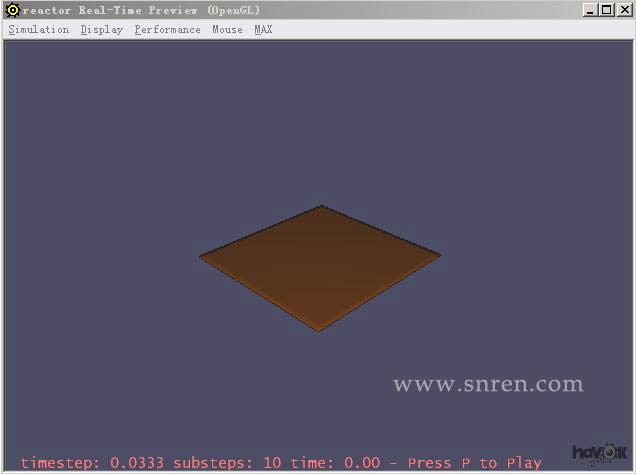
Task: Open the Simulation menu
Action: pyautogui.click(x=39, y=30)
